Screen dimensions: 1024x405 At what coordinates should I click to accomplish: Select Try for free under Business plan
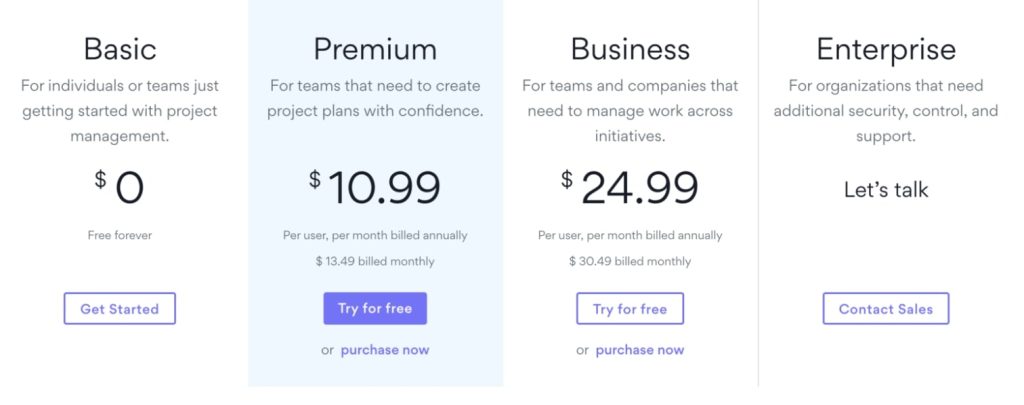click(x=630, y=308)
